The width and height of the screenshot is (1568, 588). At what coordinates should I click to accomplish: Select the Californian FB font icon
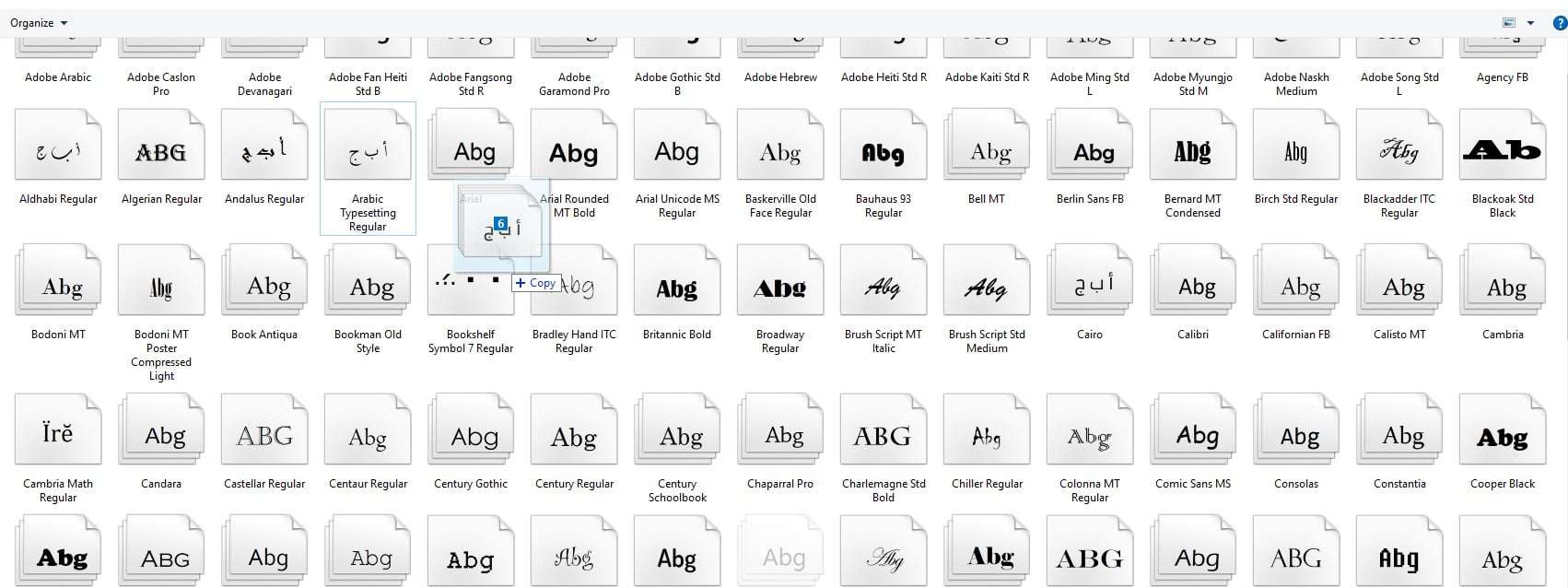[x=1296, y=280]
